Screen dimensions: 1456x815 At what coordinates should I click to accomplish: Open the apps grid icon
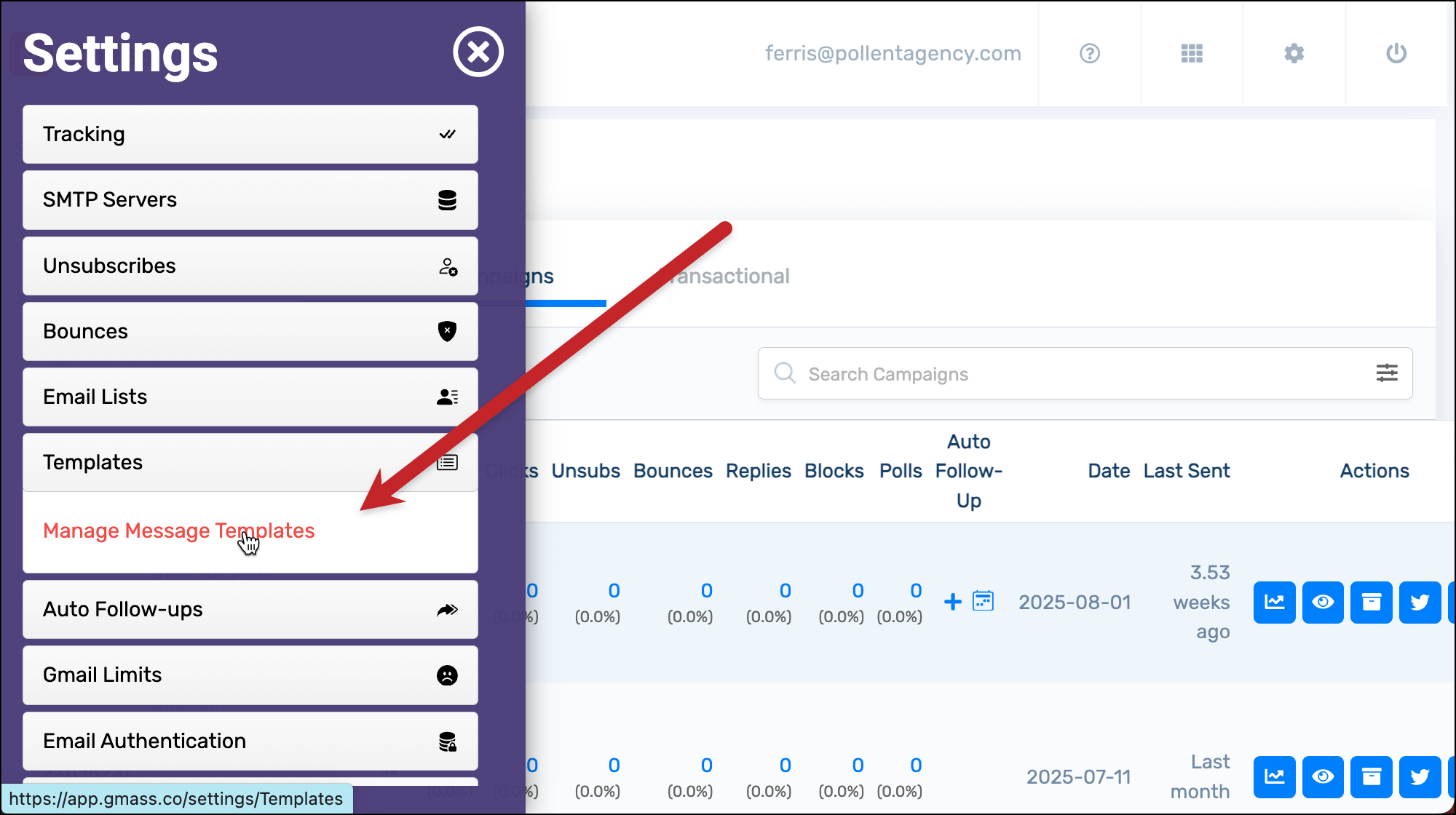pyautogui.click(x=1192, y=53)
